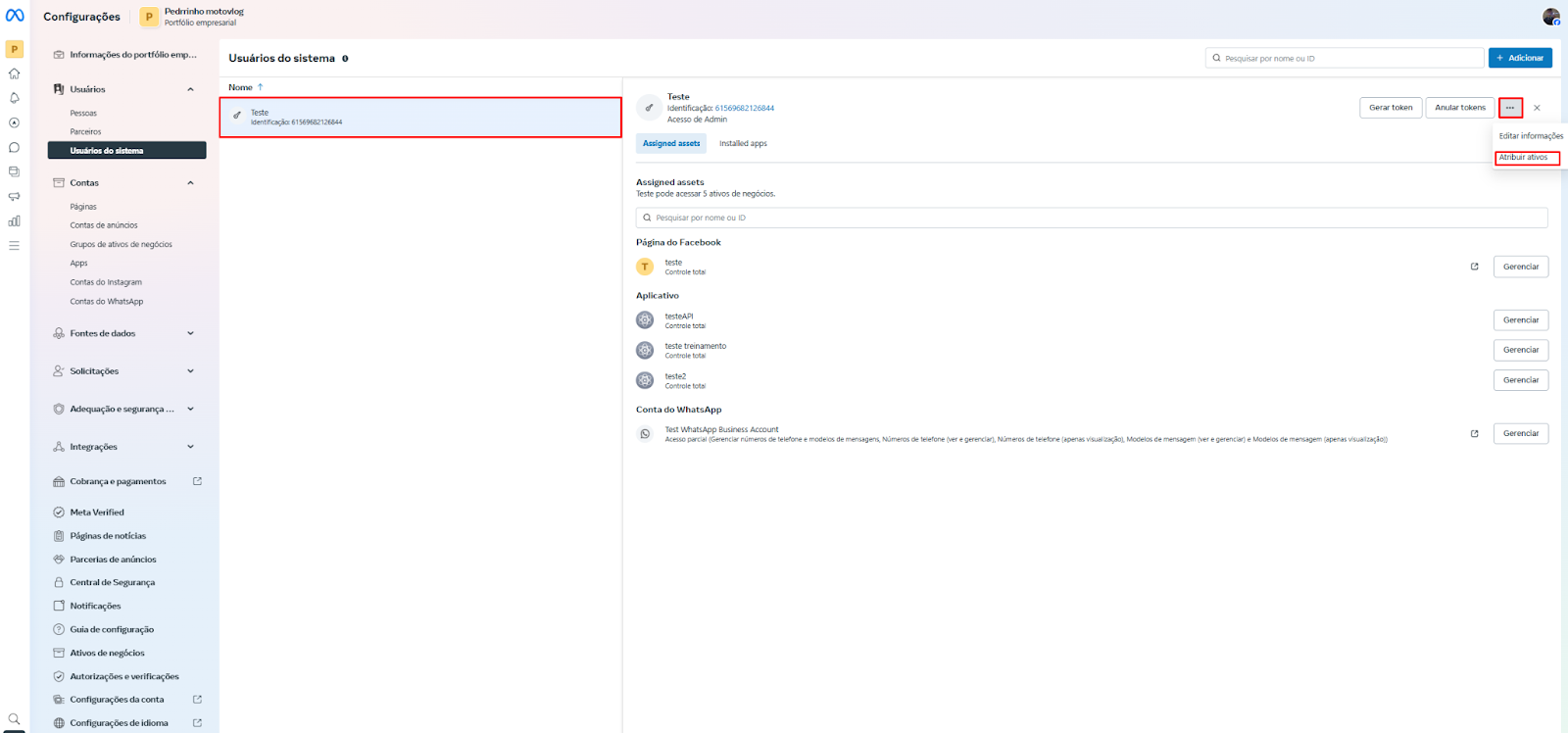
Task: Open notifications bell icon
Action: [14, 98]
